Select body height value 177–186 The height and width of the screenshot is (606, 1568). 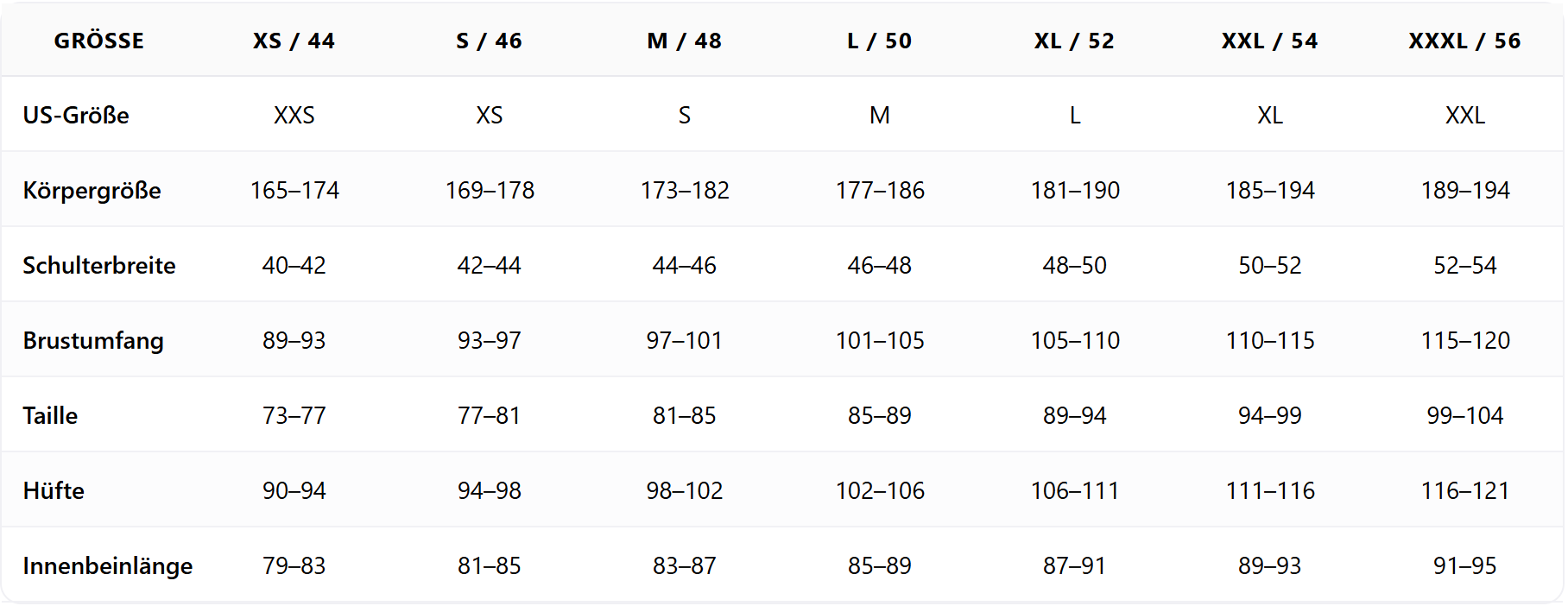[879, 190]
